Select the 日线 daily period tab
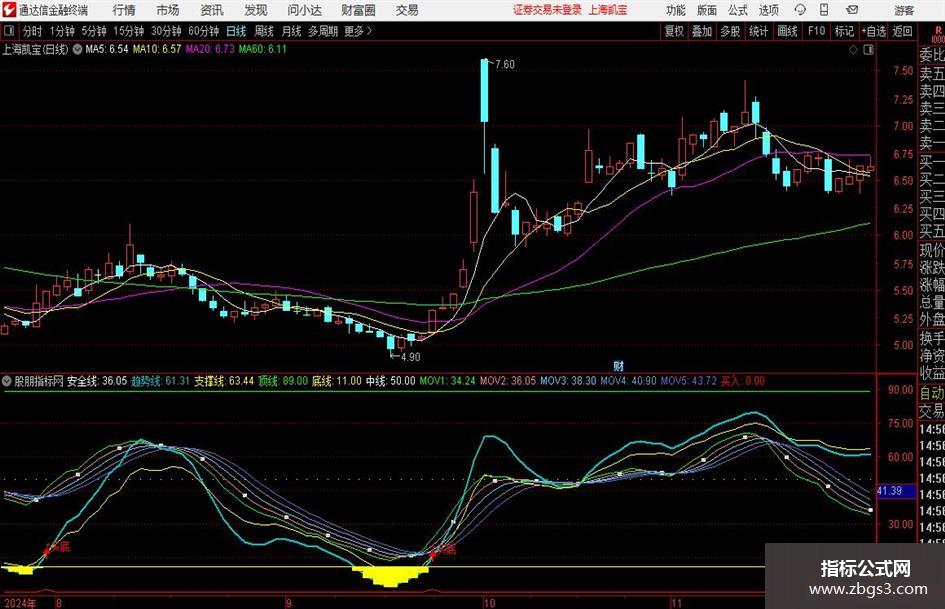 coord(236,31)
